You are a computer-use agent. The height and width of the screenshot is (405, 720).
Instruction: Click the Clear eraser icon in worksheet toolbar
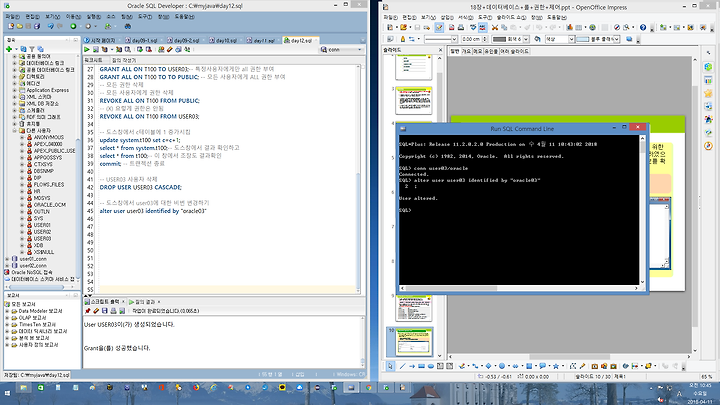170,50
